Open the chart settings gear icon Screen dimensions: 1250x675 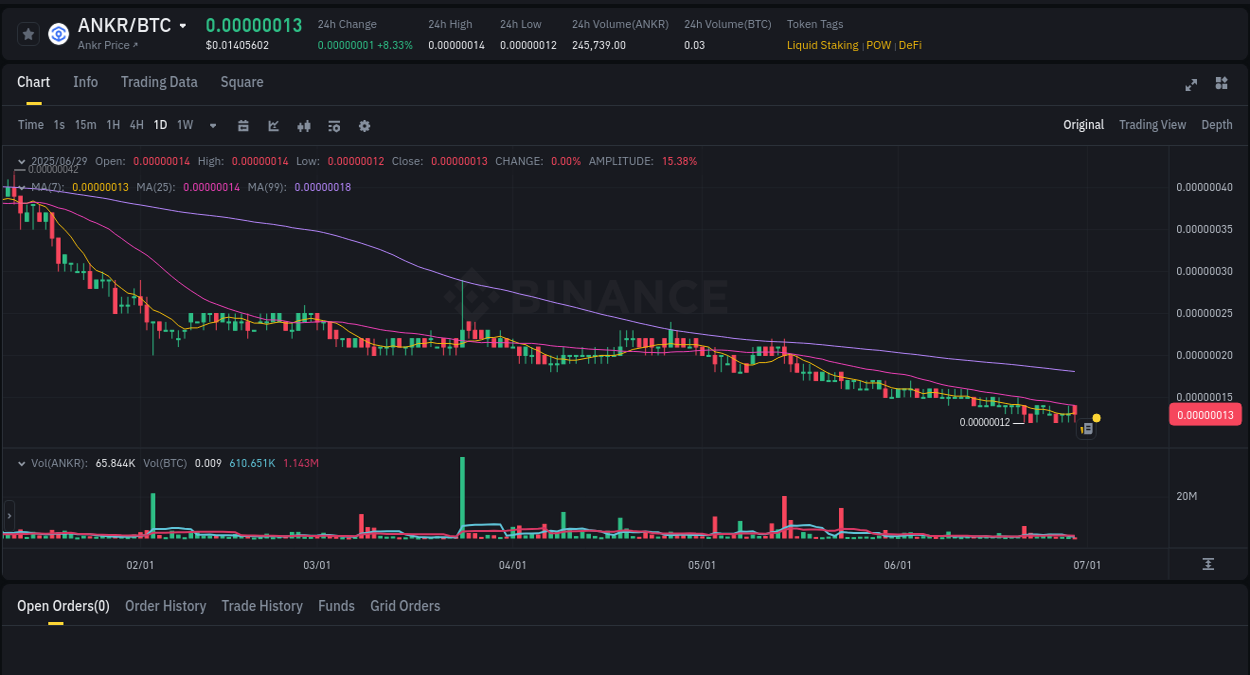pos(364,125)
